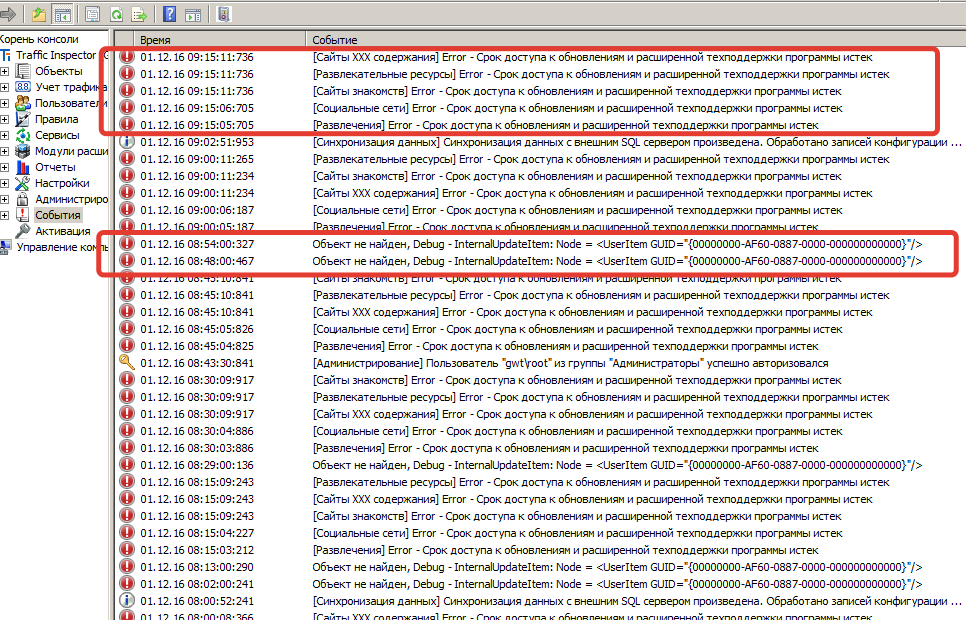The width and height of the screenshot is (966, 620).
Task: Select 09:02:51:953 Синхронизация данных event text
Action: [636, 142]
